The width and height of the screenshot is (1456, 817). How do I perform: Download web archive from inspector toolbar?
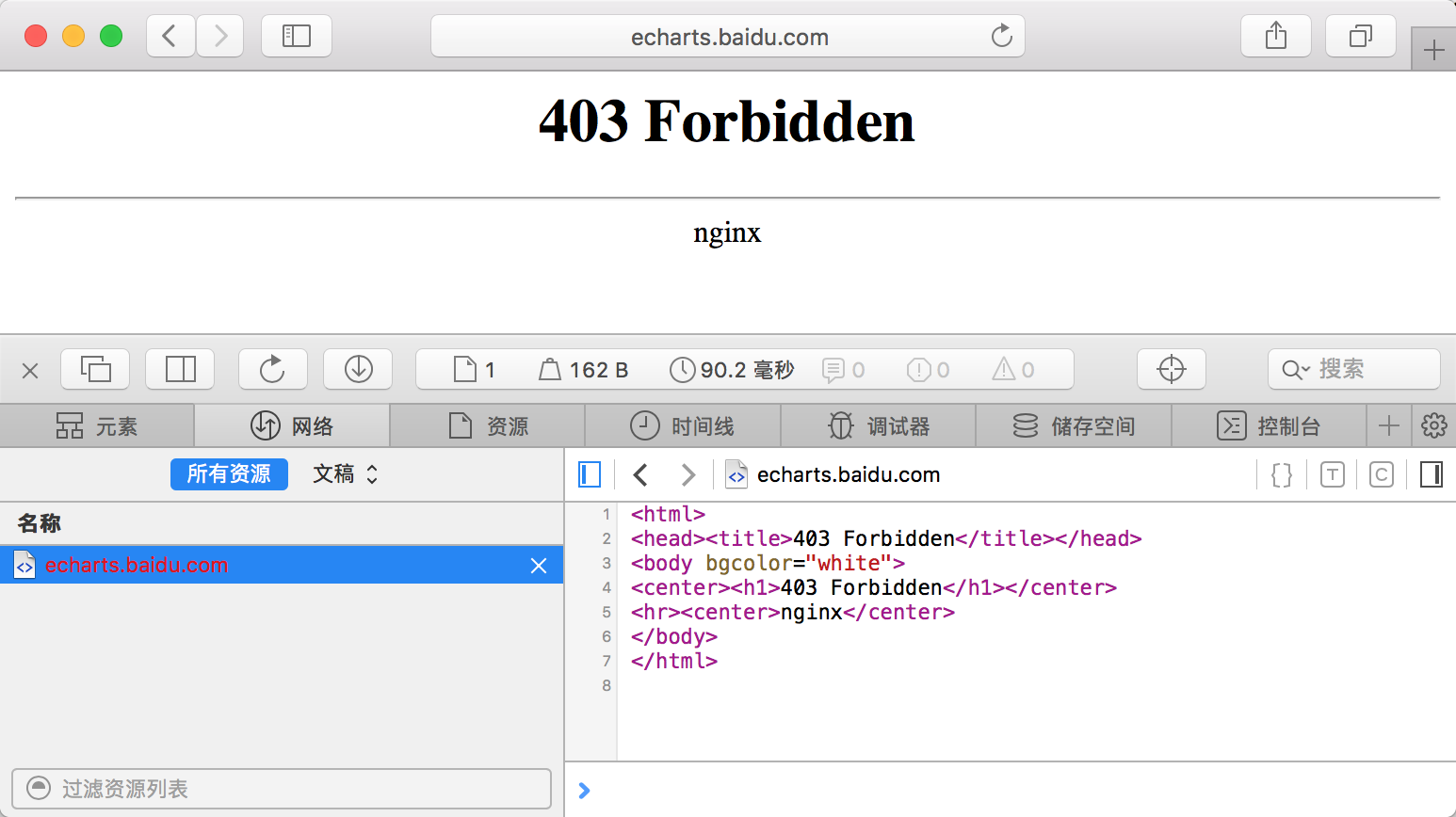tap(358, 369)
